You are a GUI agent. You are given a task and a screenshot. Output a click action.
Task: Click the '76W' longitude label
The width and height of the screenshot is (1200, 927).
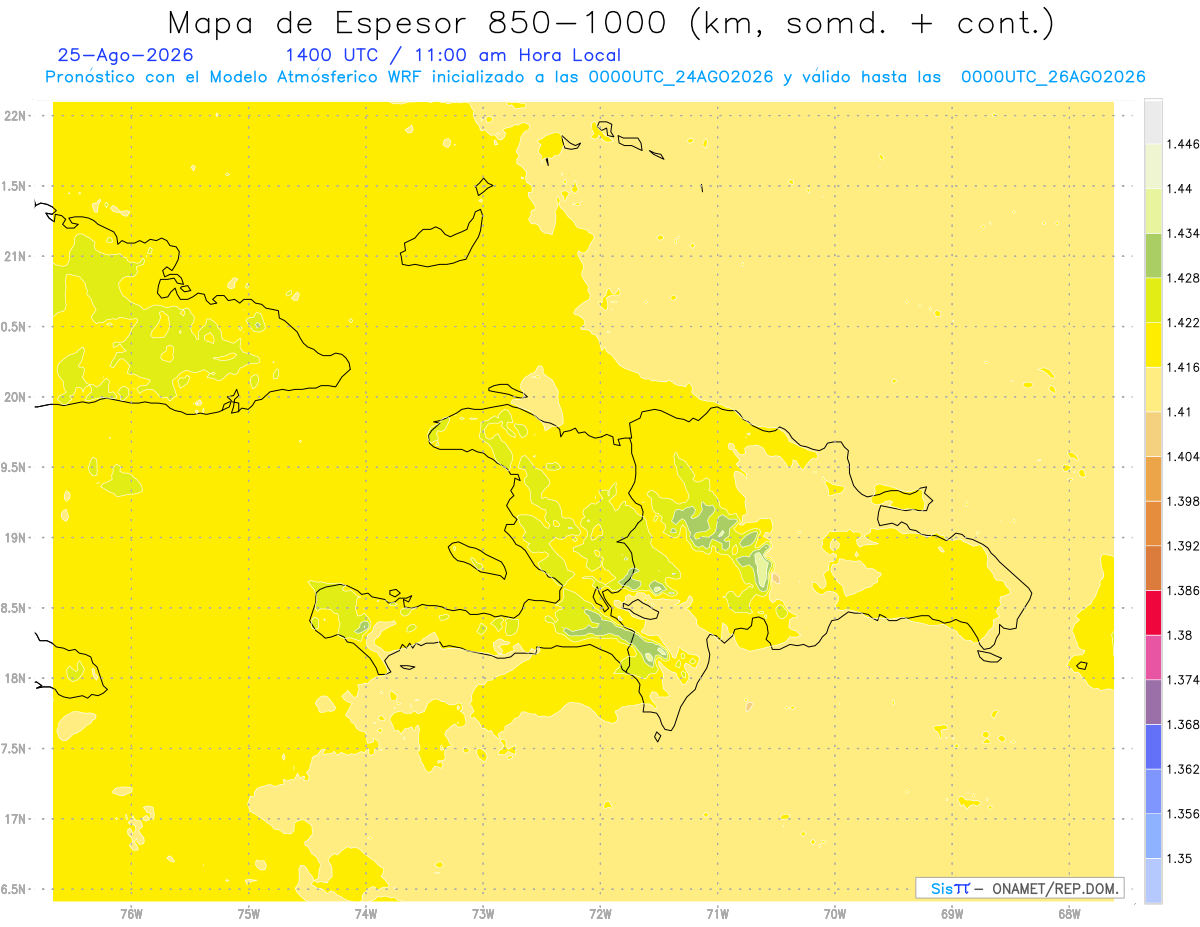pos(130,914)
